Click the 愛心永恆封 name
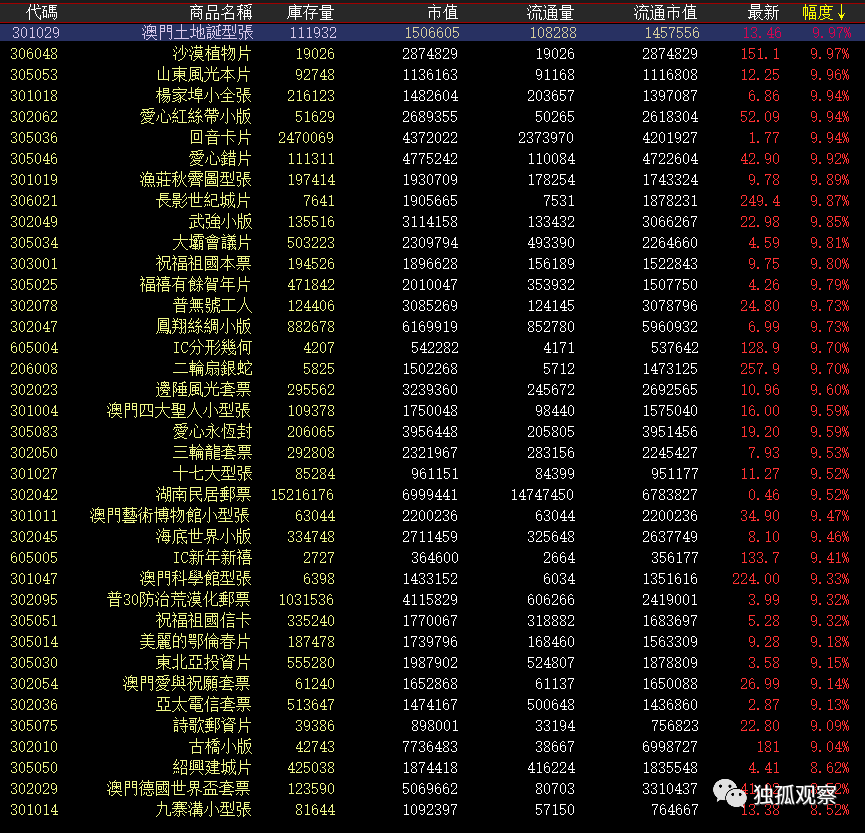Image resolution: width=865 pixels, height=833 pixels. (212, 431)
